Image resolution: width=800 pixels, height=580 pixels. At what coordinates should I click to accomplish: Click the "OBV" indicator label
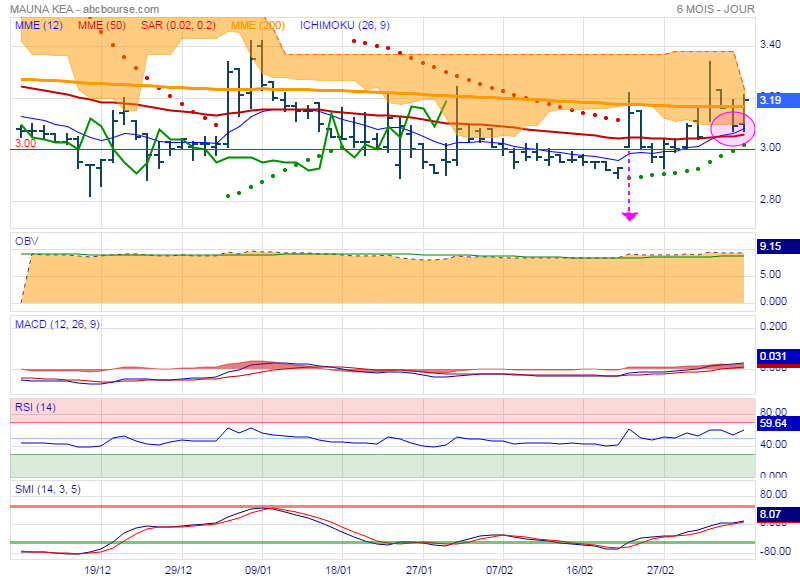pos(27,241)
